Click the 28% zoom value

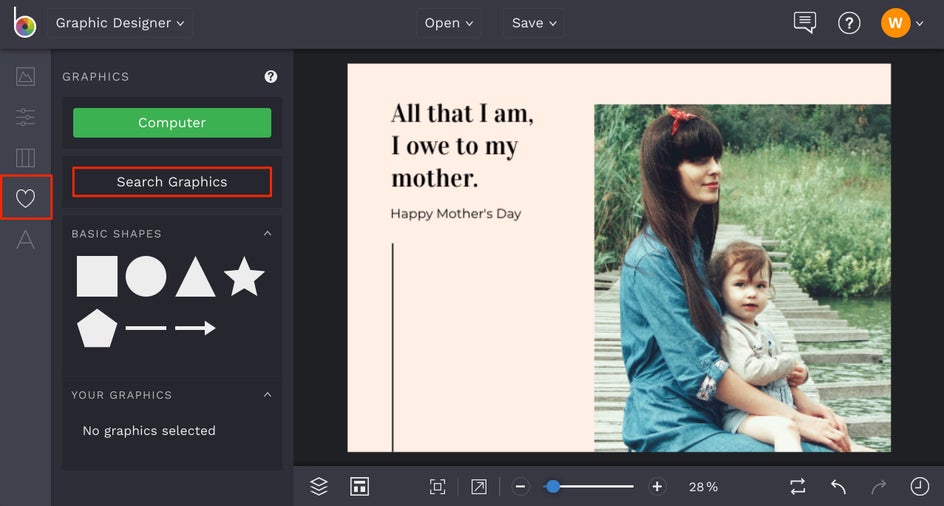tap(703, 487)
